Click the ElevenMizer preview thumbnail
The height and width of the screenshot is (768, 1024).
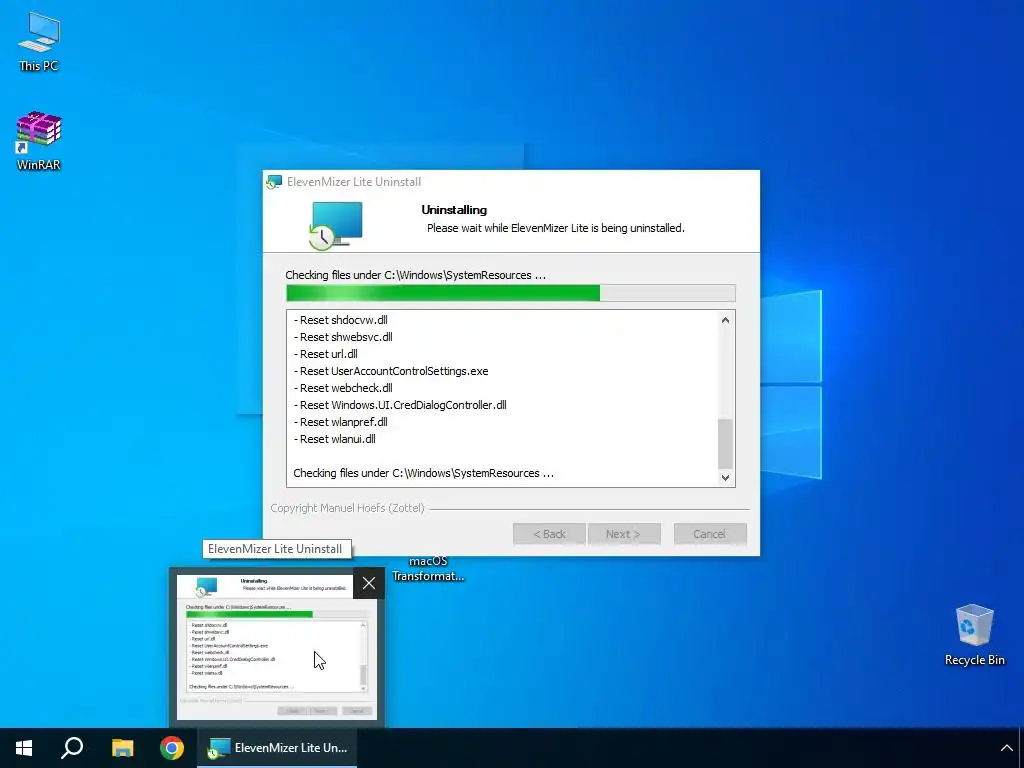pos(277,647)
